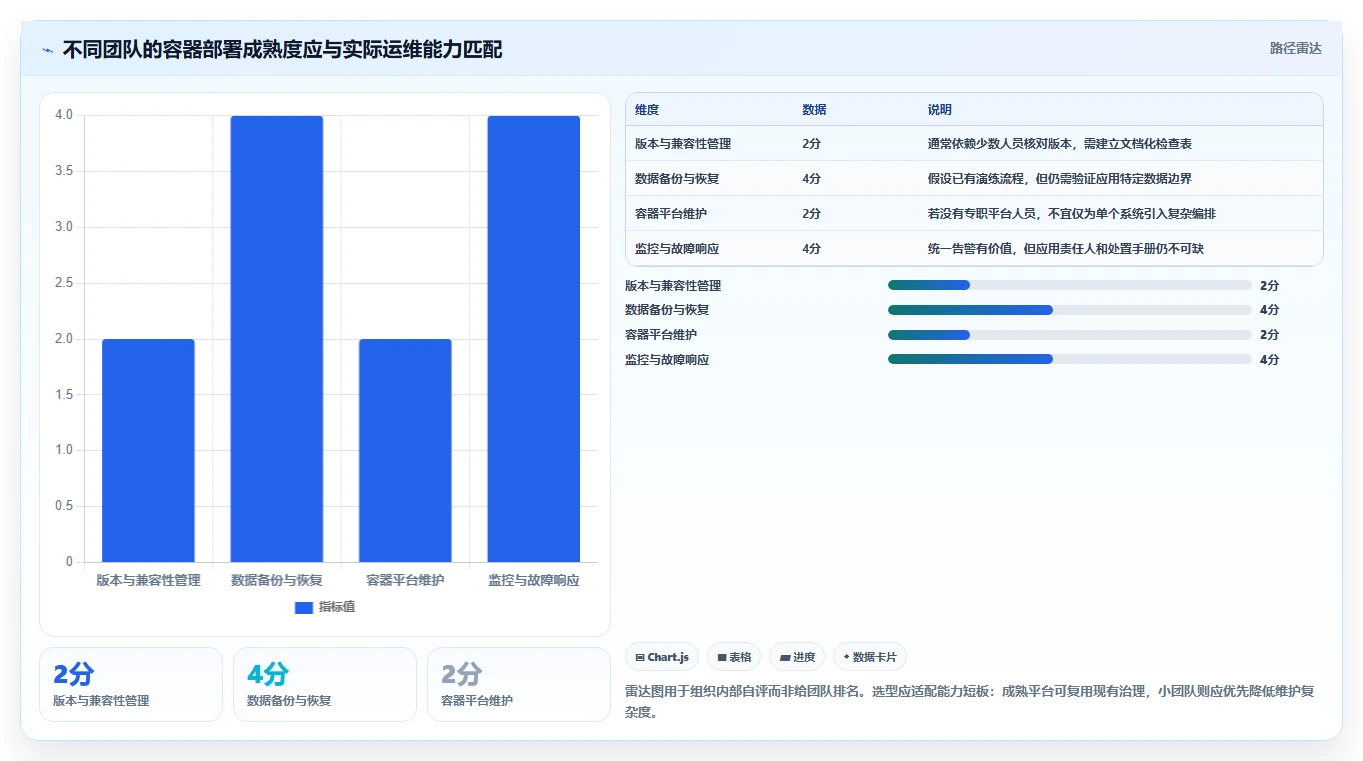Click the page title 不同团队的容器部署成熟度
This screenshot has height=761, width=1363.
tap(282, 49)
